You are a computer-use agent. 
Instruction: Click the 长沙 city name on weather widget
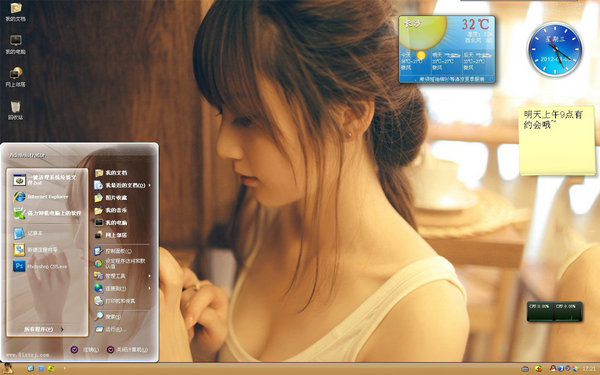412,23
